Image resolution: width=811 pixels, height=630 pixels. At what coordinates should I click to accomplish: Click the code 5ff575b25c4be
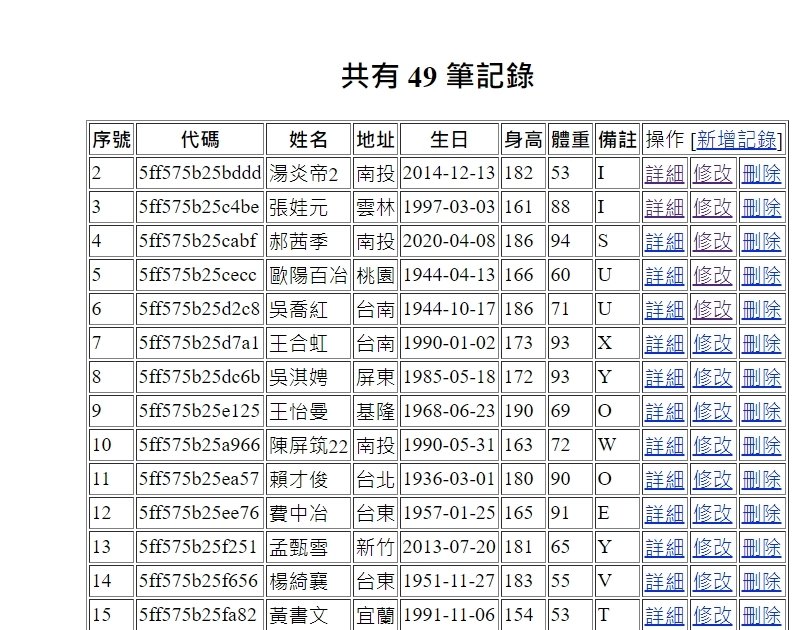(x=199, y=207)
